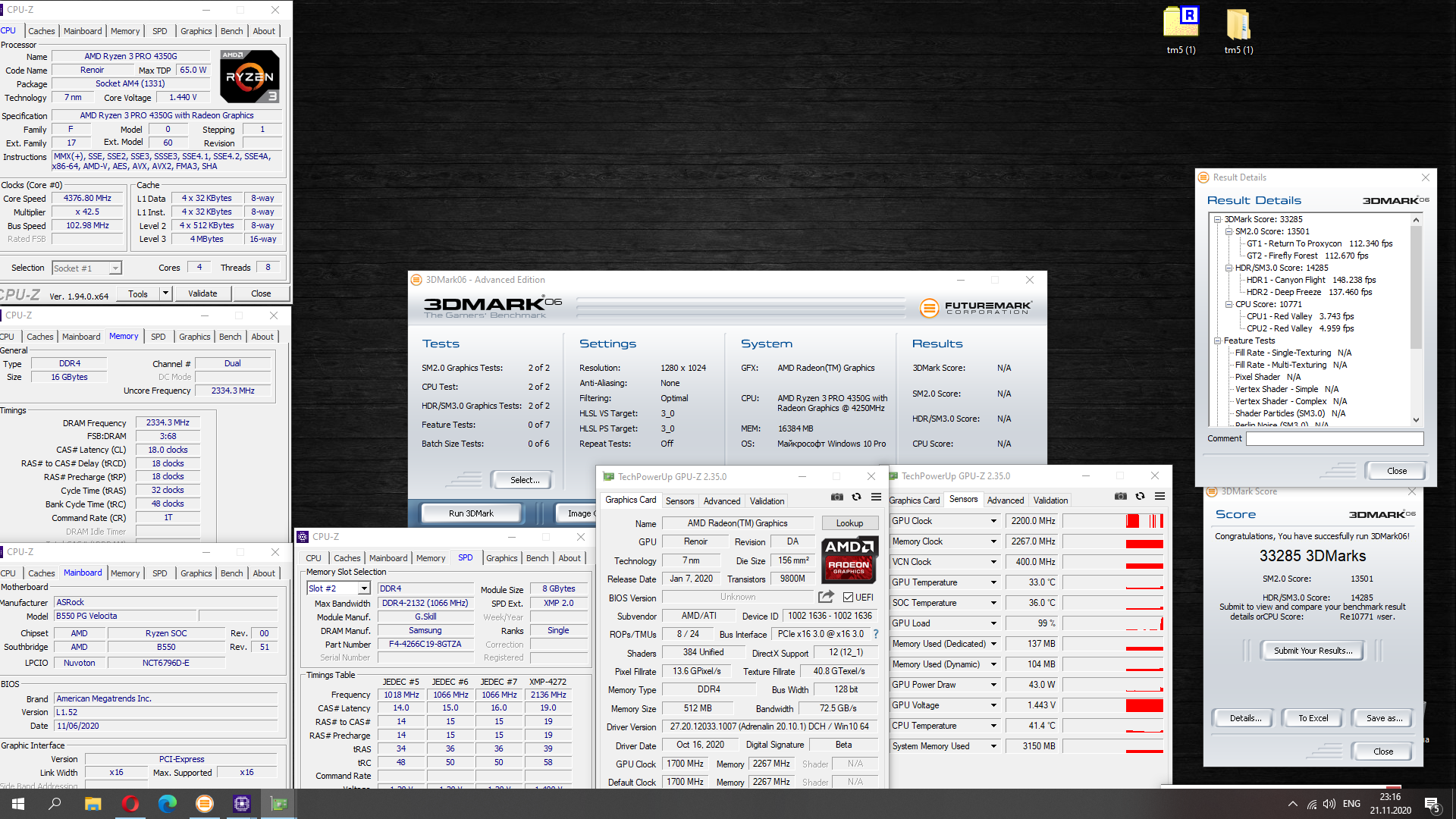Image resolution: width=1456 pixels, height=819 pixels.
Task: Collapse the 3DMark Score tree node
Action: [x=1218, y=219]
